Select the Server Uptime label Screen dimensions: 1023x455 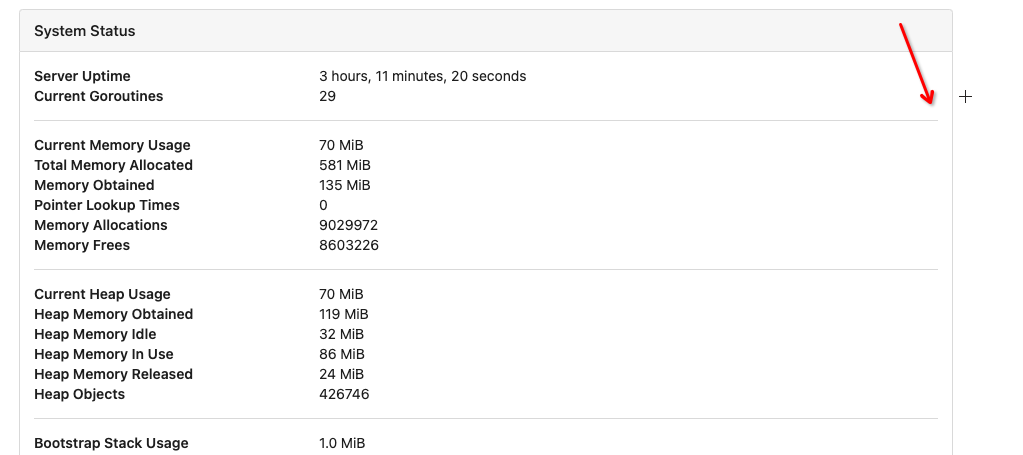[x=82, y=76]
